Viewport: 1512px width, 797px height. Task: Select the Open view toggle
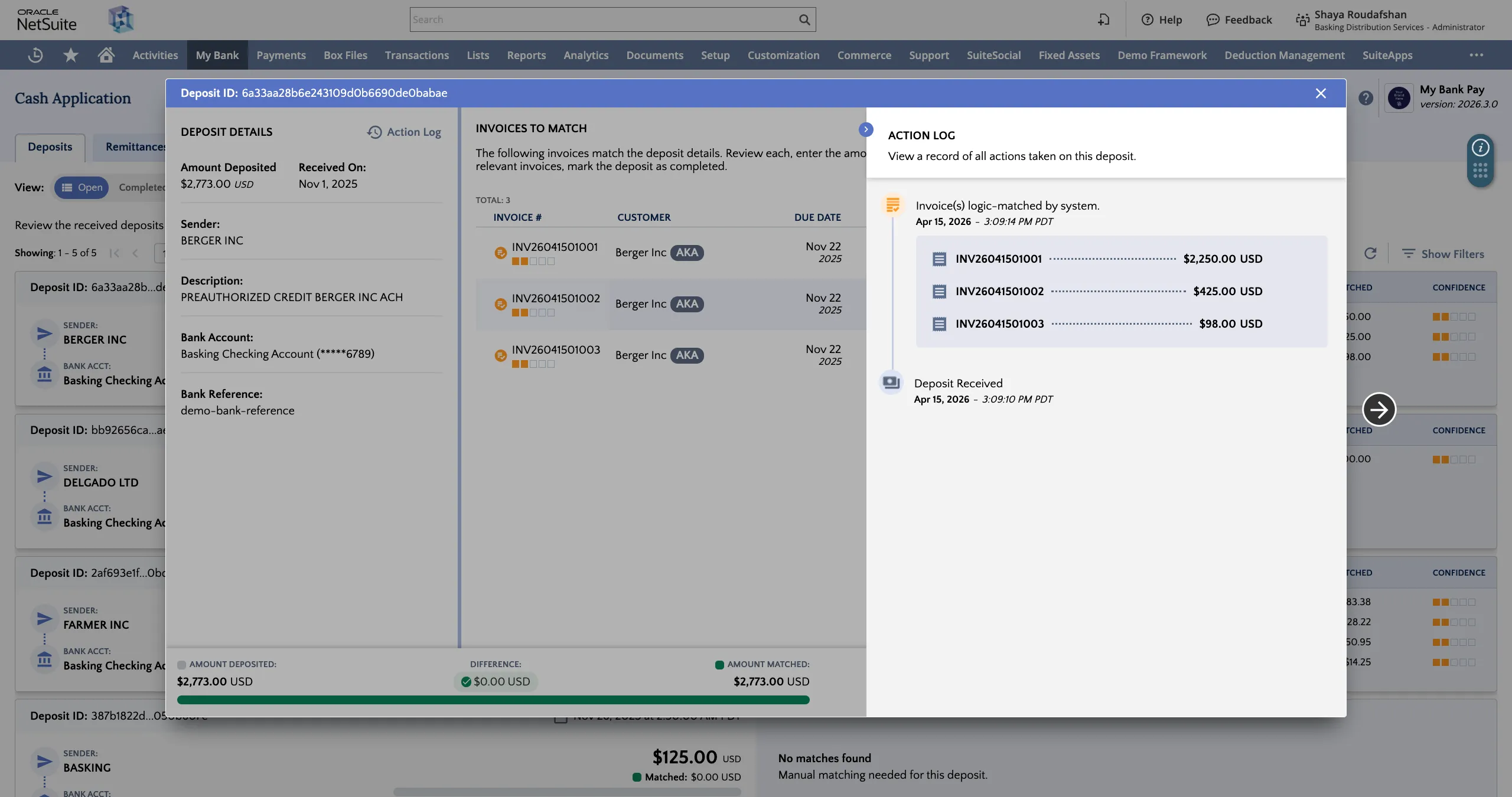[x=82, y=187]
